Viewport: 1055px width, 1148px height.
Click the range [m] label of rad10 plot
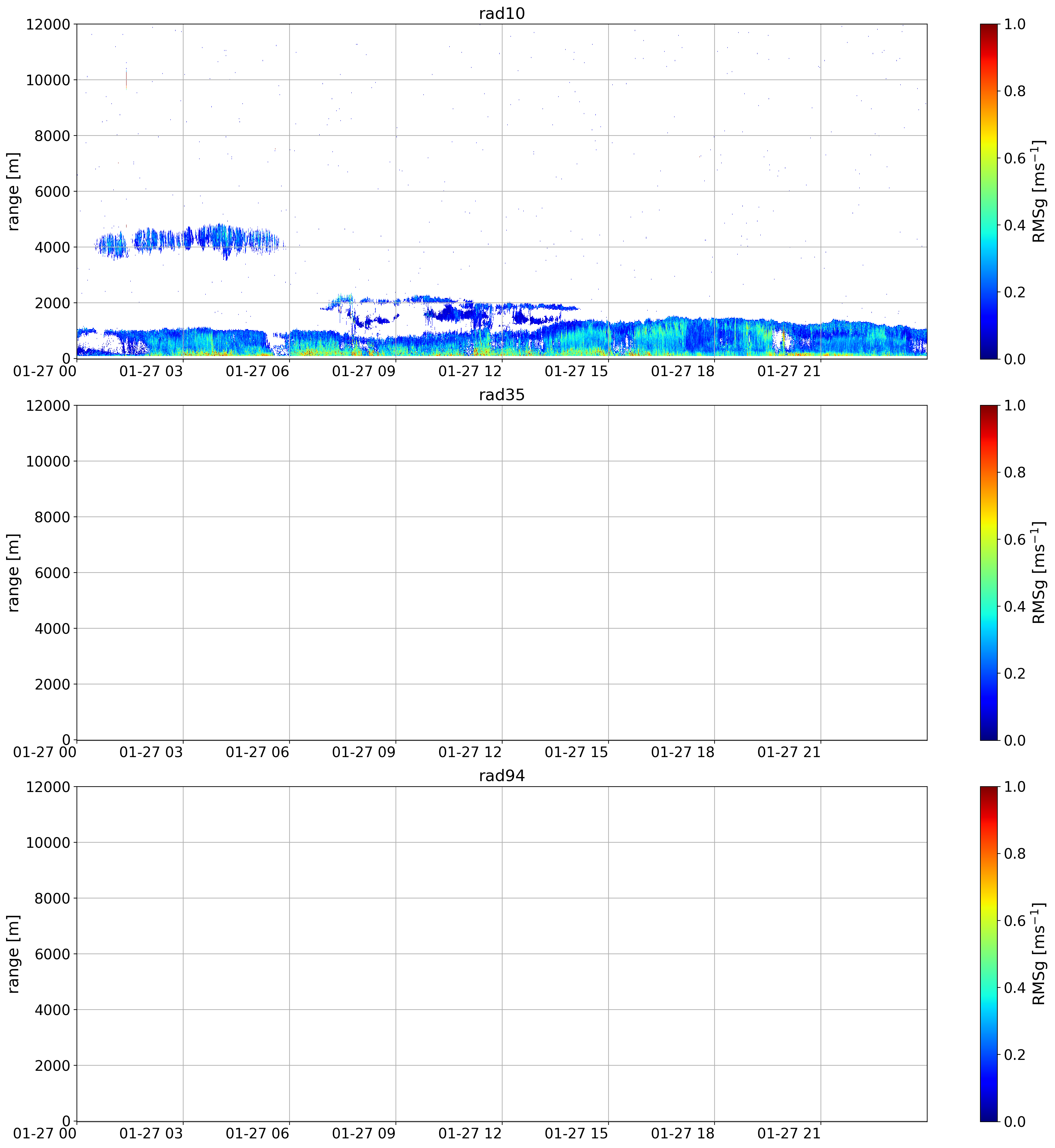13,191
